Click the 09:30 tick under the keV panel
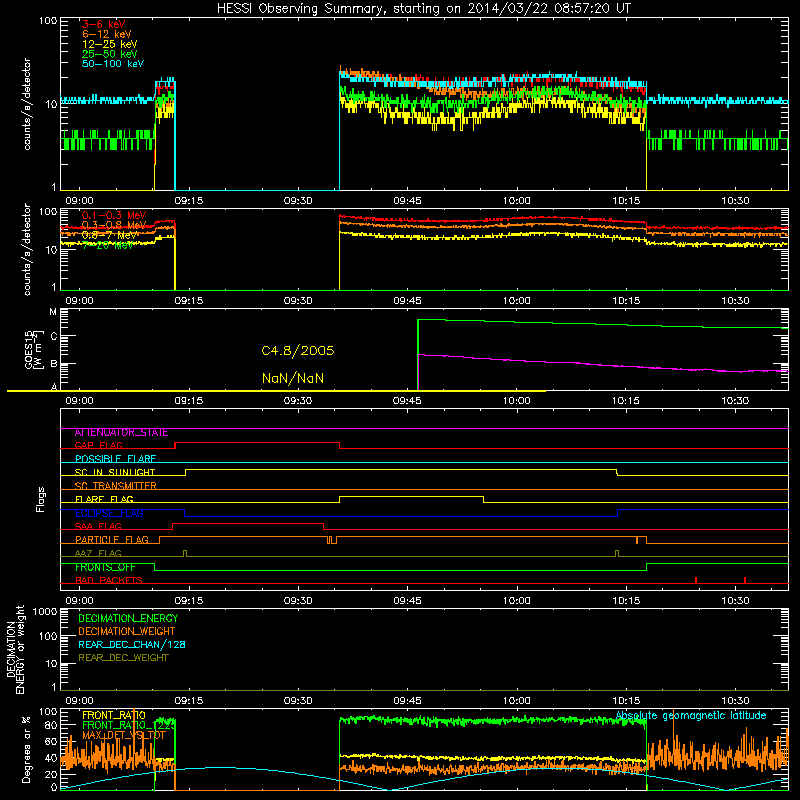Viewport: 800px width, 800px height. (x=298, y=201)
